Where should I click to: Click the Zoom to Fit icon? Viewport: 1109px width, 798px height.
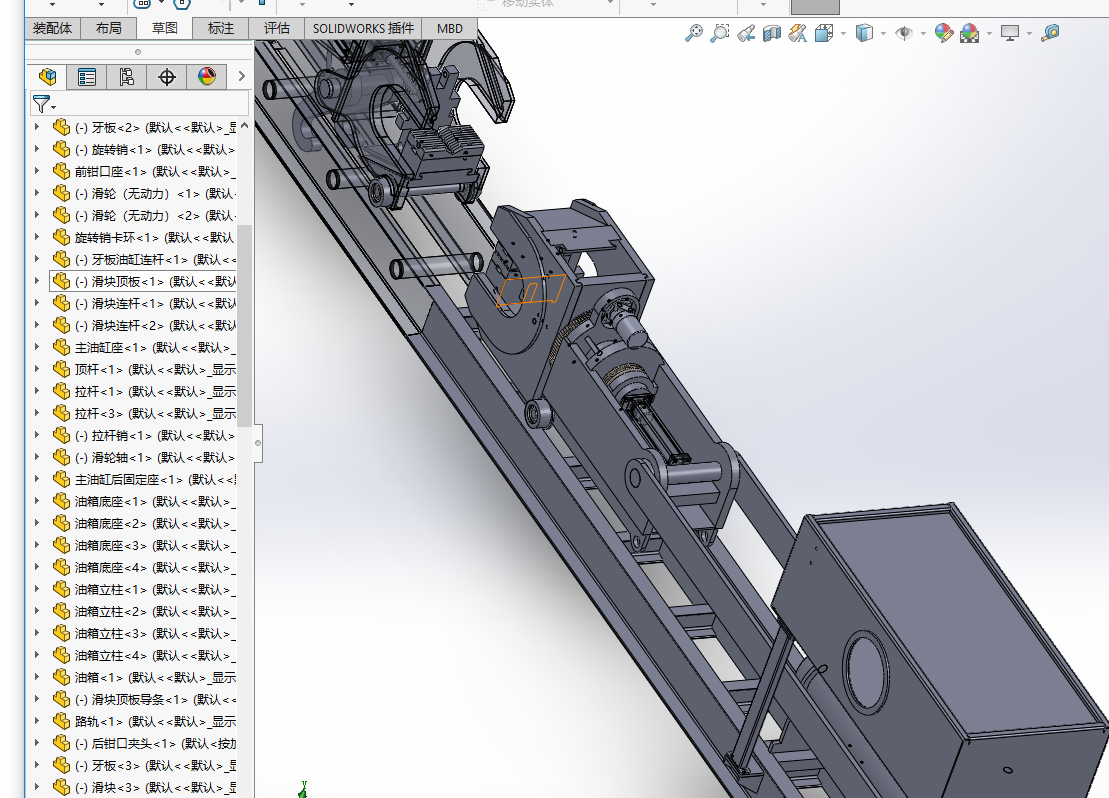[694, 34]
